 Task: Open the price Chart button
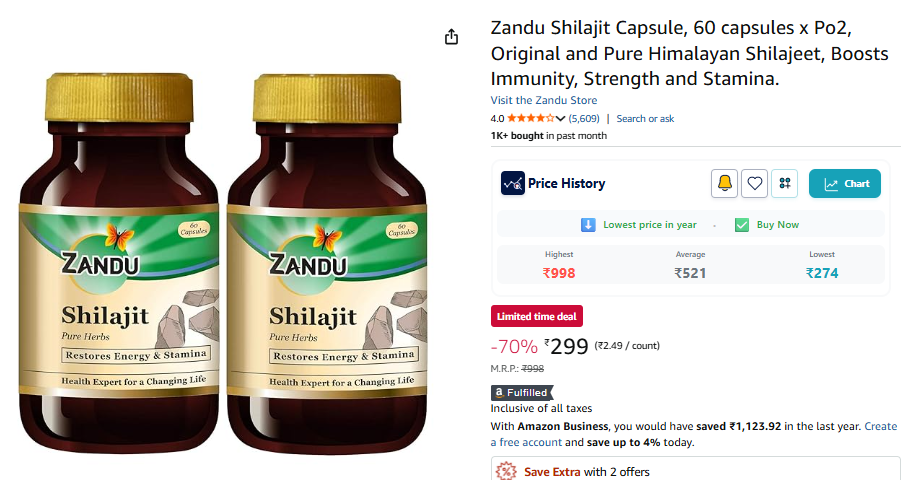point(844,184)
